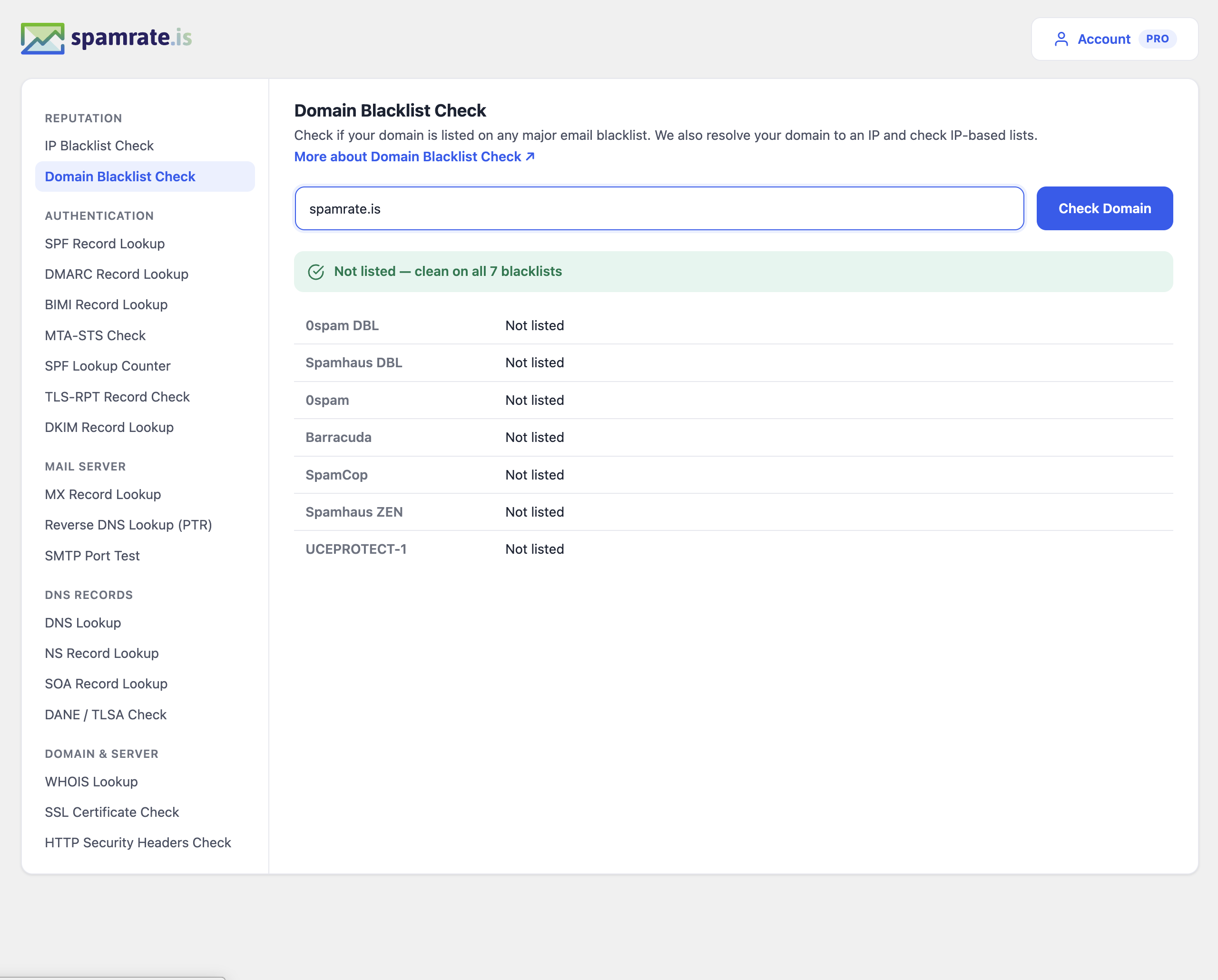
Task: Open the Account button
Action: point(1114,39)
